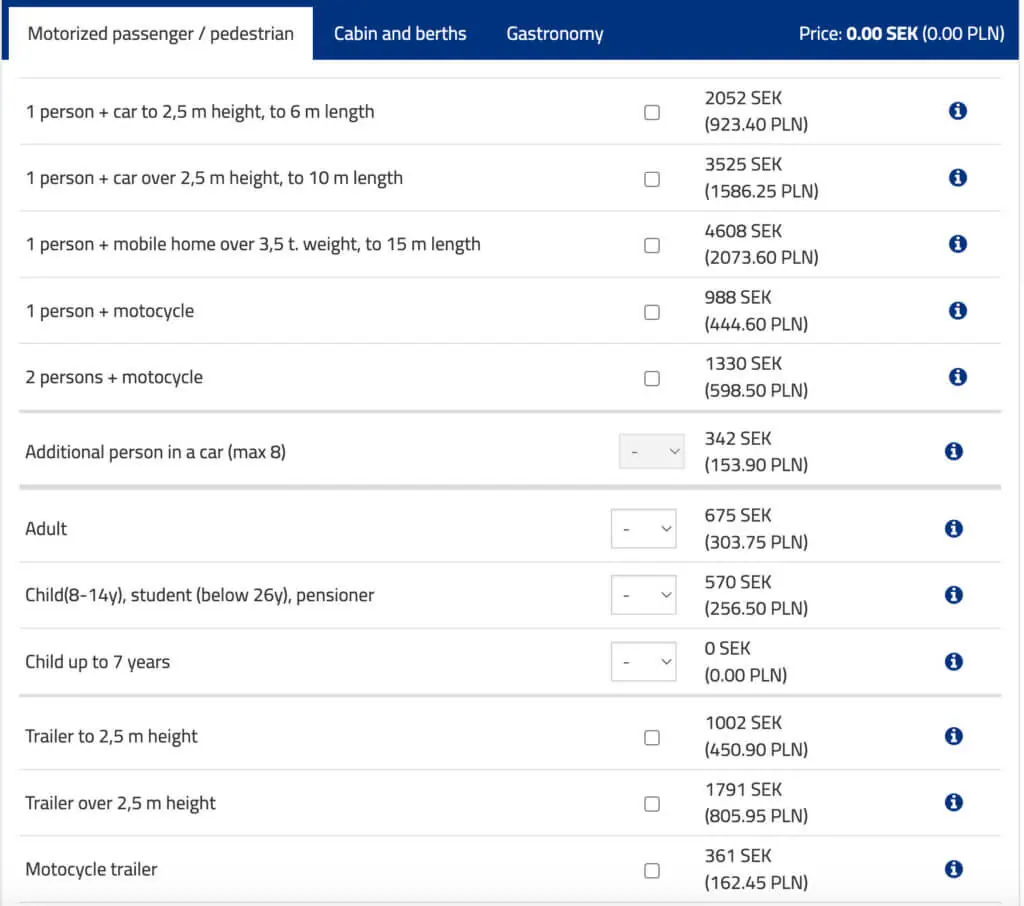This screenshot has width=1024, height=906.
Task: Click info icon for mobile home row
Action: pyautogui.click(x=957, y=244)
